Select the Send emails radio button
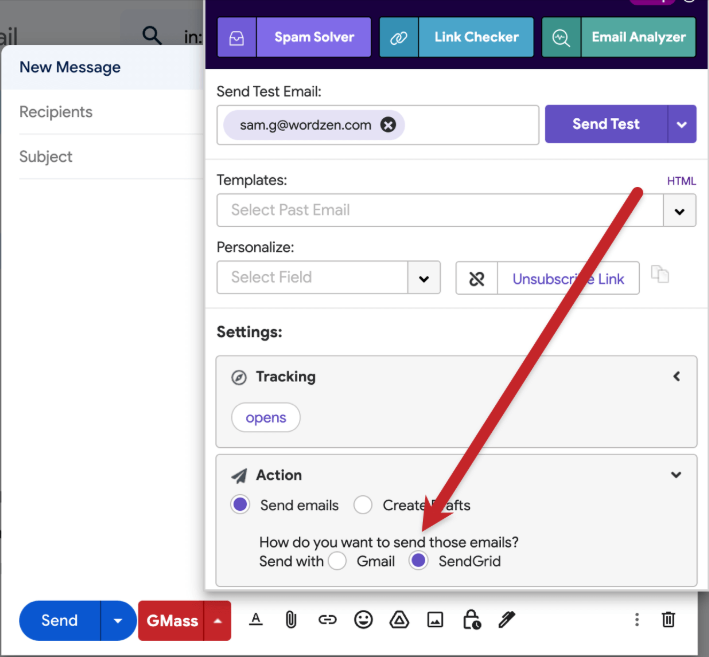Viewport: 709px width, 657px height. (240, 504)
